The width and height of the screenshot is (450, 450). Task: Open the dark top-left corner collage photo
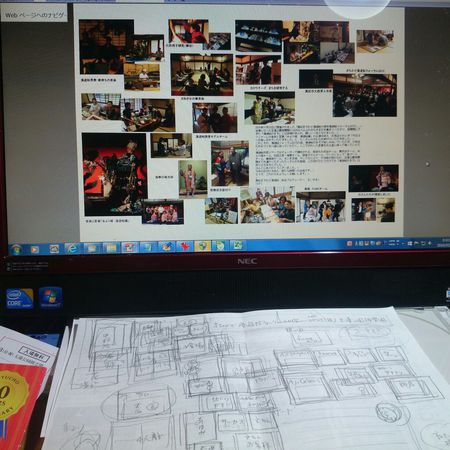[106, 47]
